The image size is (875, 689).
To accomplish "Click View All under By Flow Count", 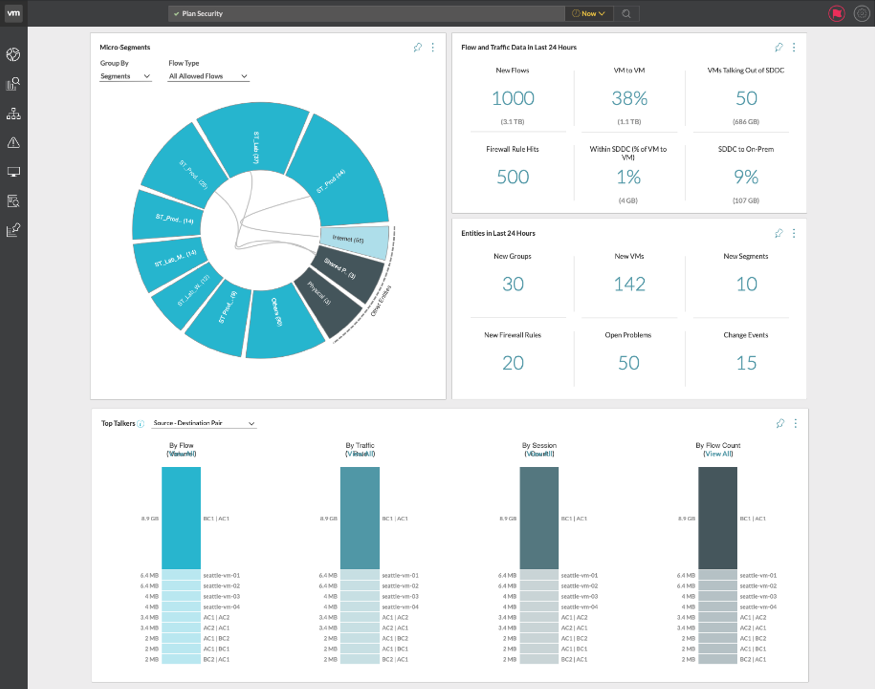I will [718, 454].
